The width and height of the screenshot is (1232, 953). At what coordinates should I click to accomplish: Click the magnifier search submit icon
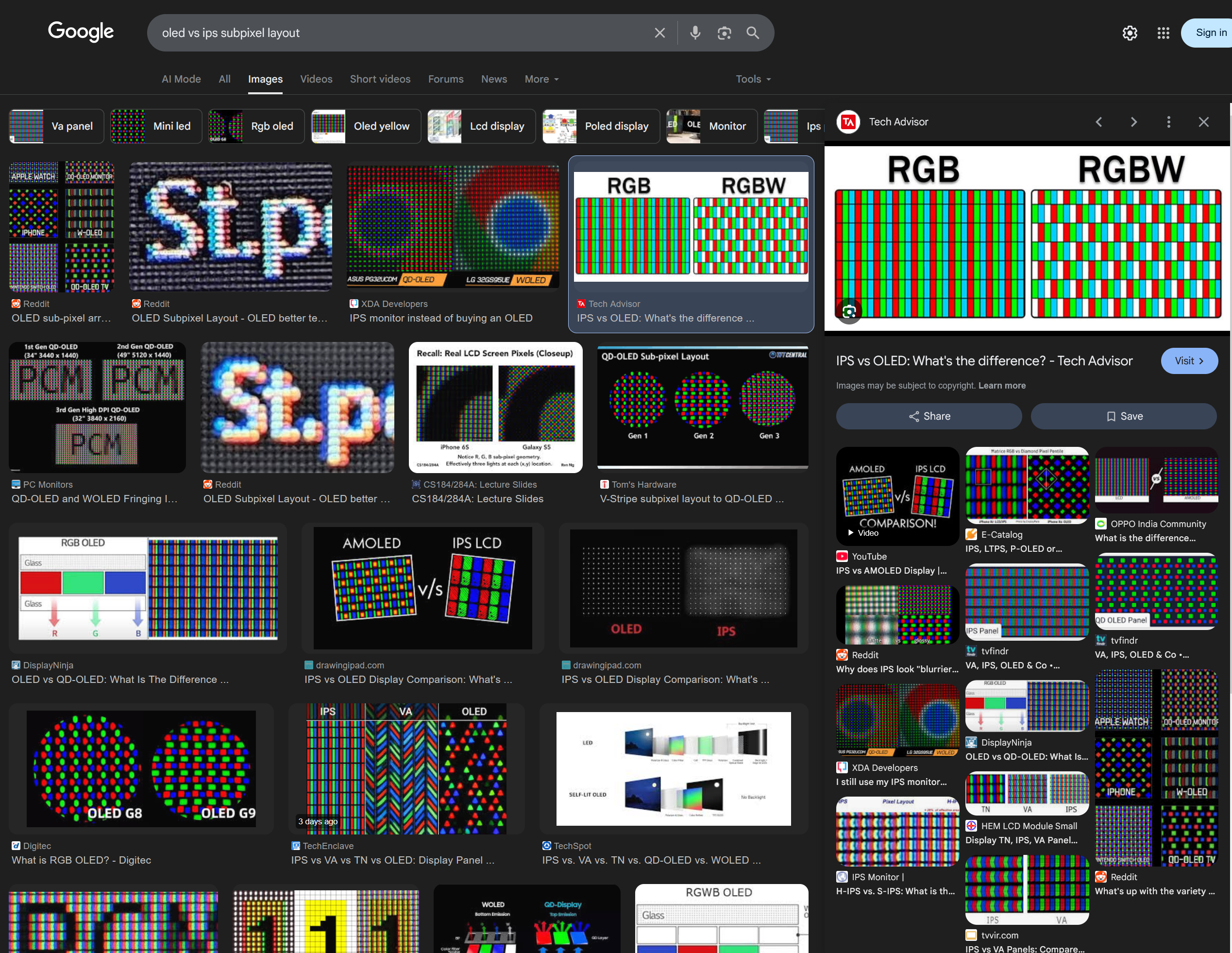pyautogui.click(x=753, y=33)
